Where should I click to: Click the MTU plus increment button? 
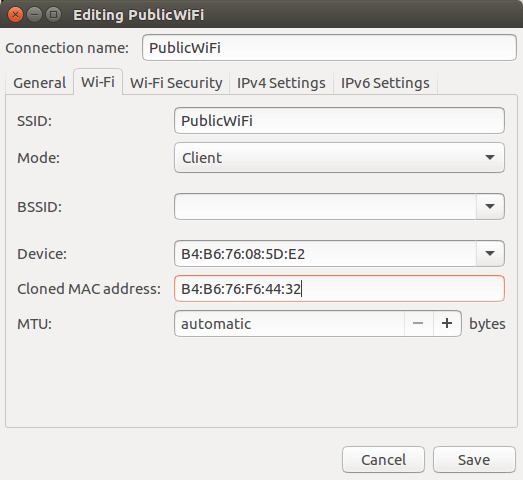pyautogui.click(x=447, y=323)
